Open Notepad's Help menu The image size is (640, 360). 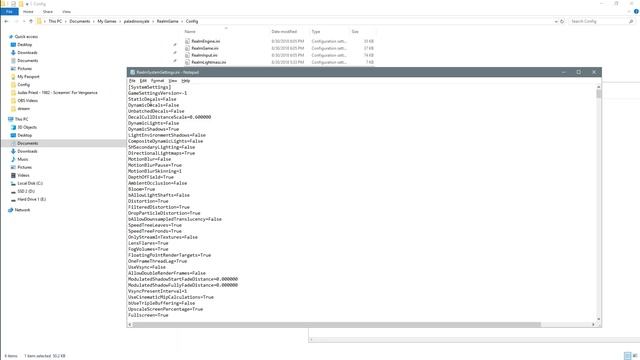point(186,81)
